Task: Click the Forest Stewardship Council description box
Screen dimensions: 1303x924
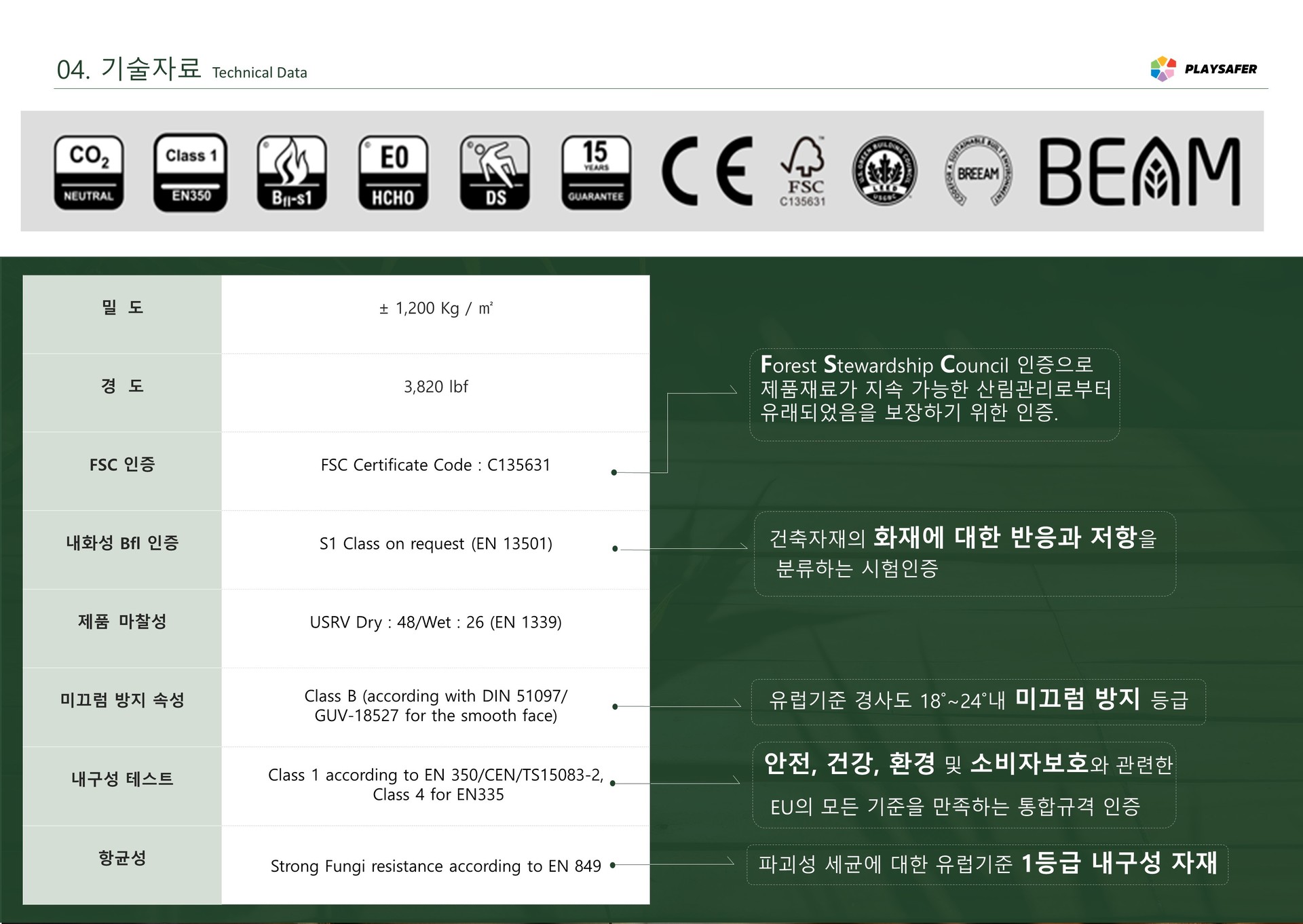Action: 934,394
